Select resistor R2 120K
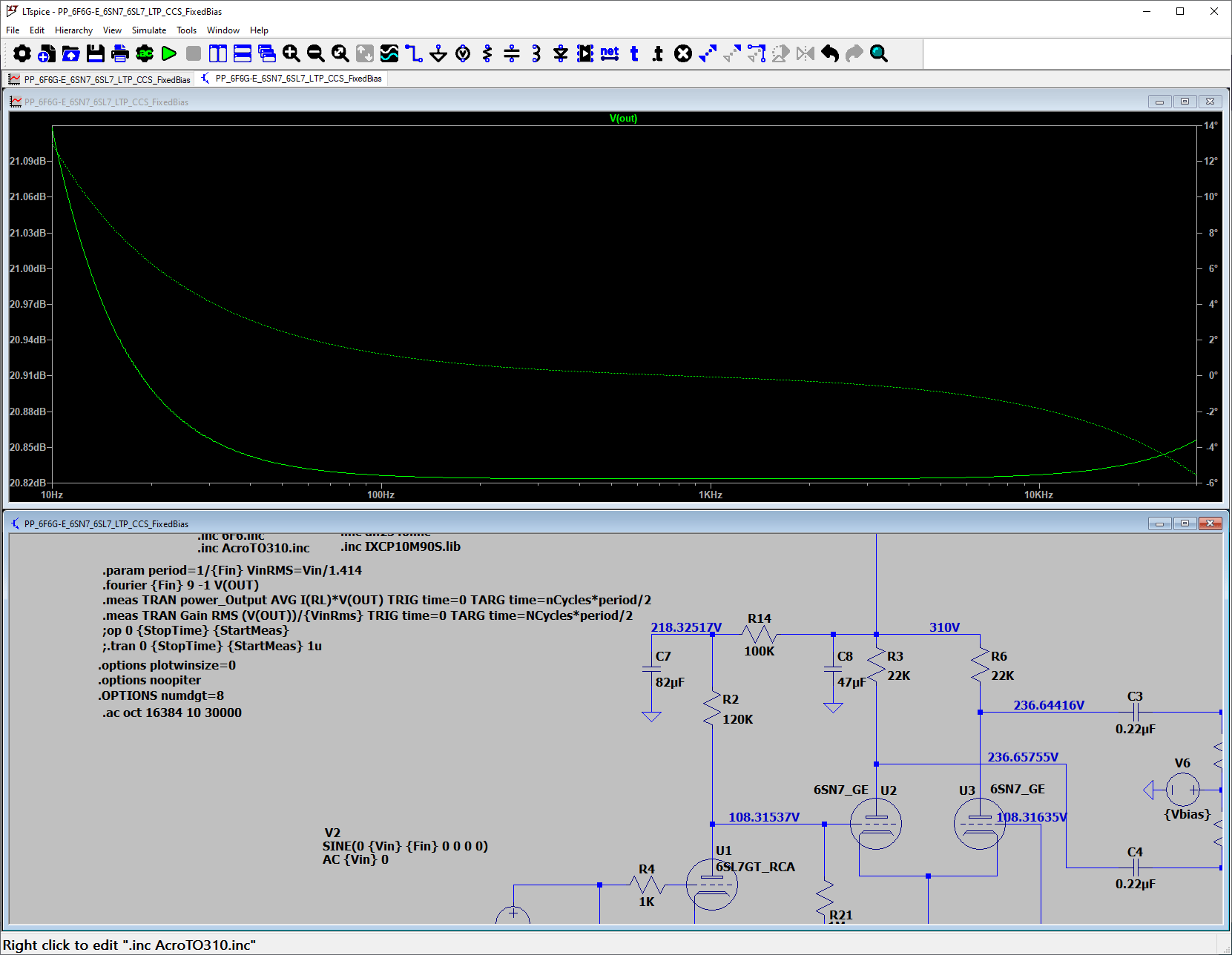The image size is (1232, 955). point(712,709)
